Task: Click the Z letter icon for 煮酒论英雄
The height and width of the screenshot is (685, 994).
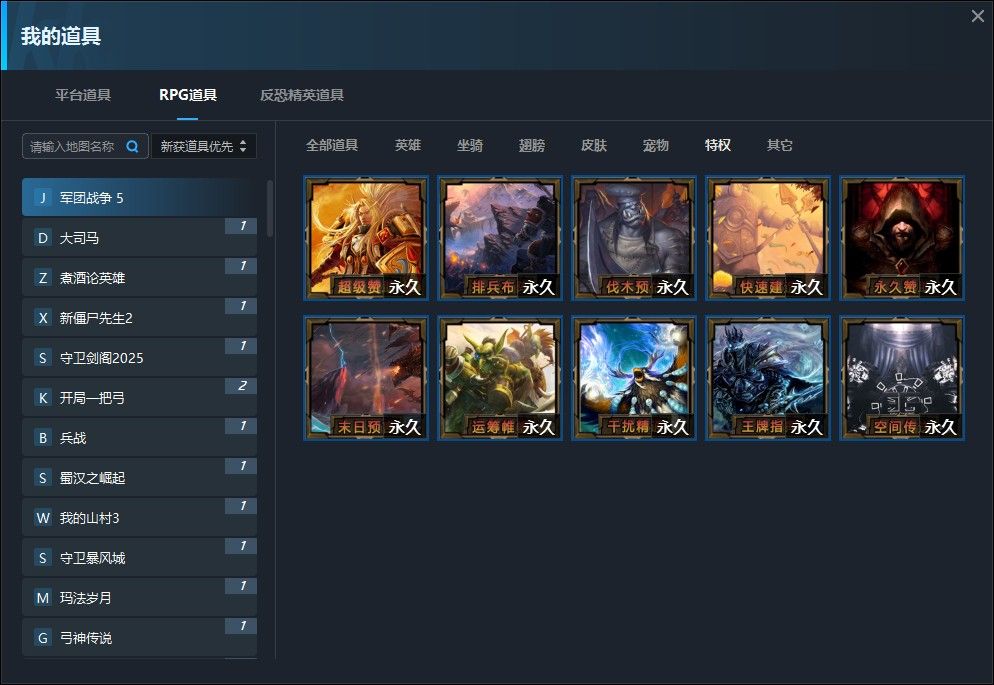Action: click(x=42, y=278)
